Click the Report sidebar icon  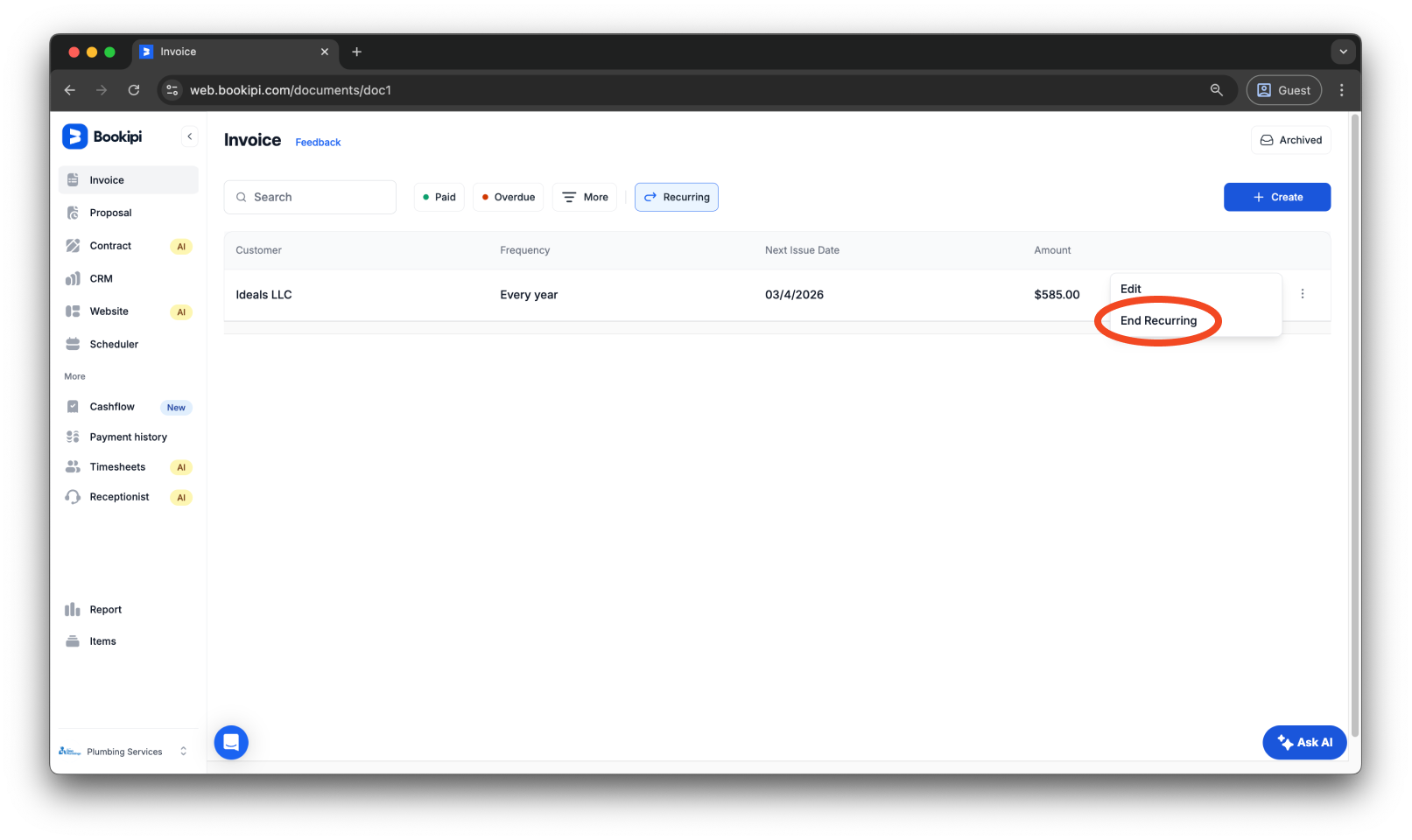pos(74,609)
